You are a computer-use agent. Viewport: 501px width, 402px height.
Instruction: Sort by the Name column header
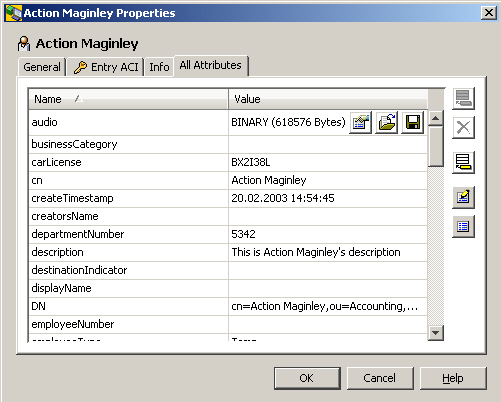(128, 99)
